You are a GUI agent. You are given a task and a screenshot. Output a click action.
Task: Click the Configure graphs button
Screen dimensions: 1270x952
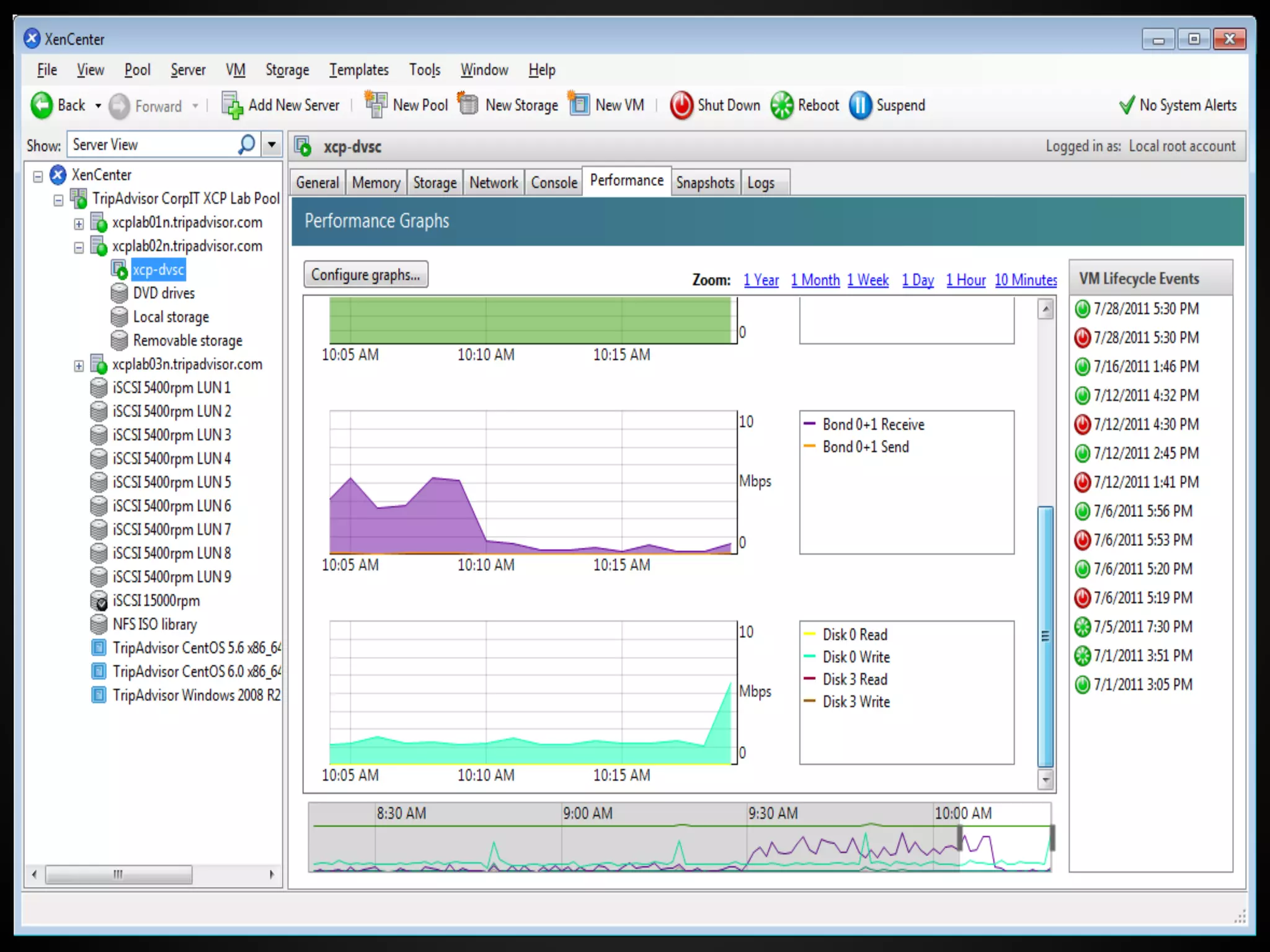(365, 275)
